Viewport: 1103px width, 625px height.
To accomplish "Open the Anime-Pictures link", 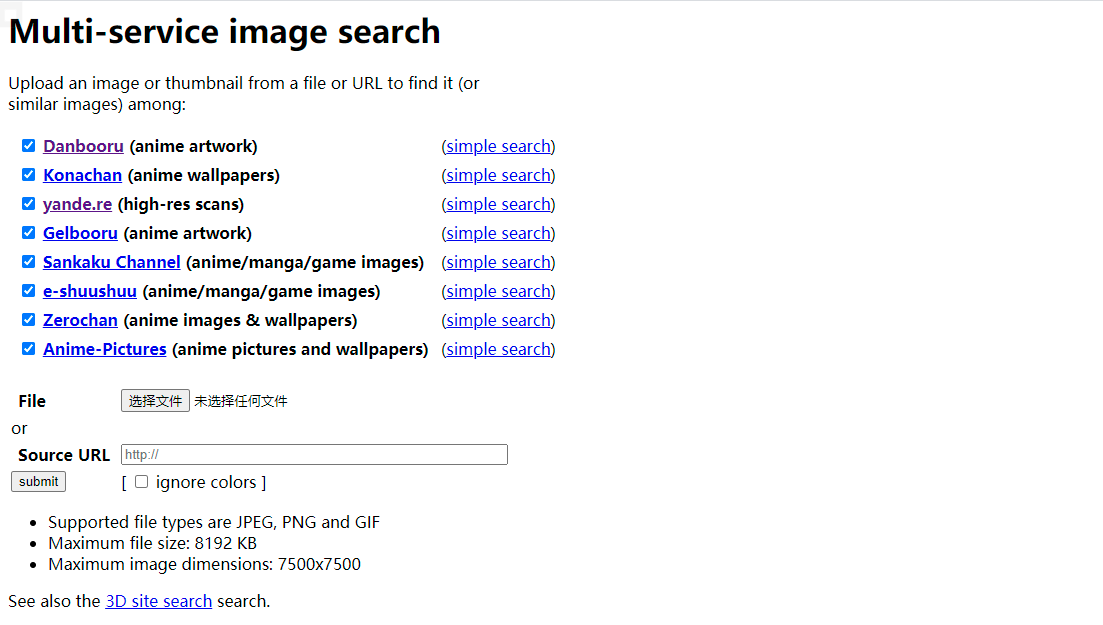I will 105,349.
